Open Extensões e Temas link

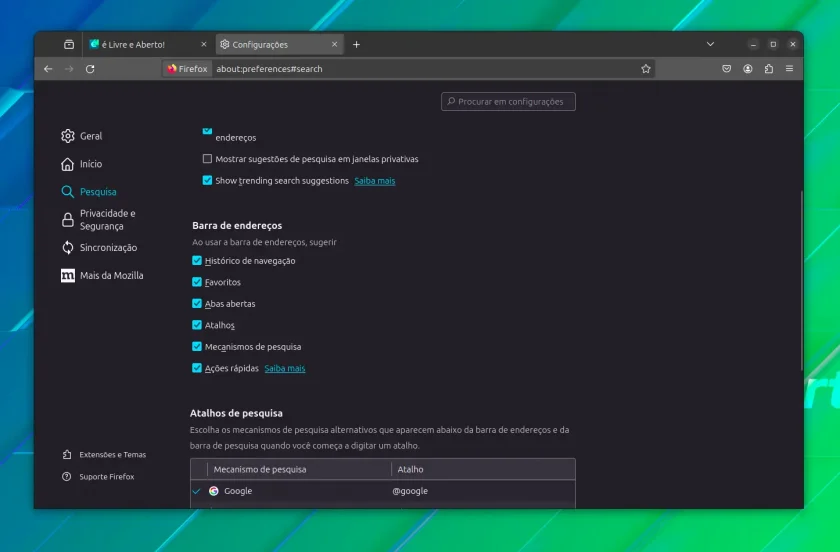(x=104, y=454)
